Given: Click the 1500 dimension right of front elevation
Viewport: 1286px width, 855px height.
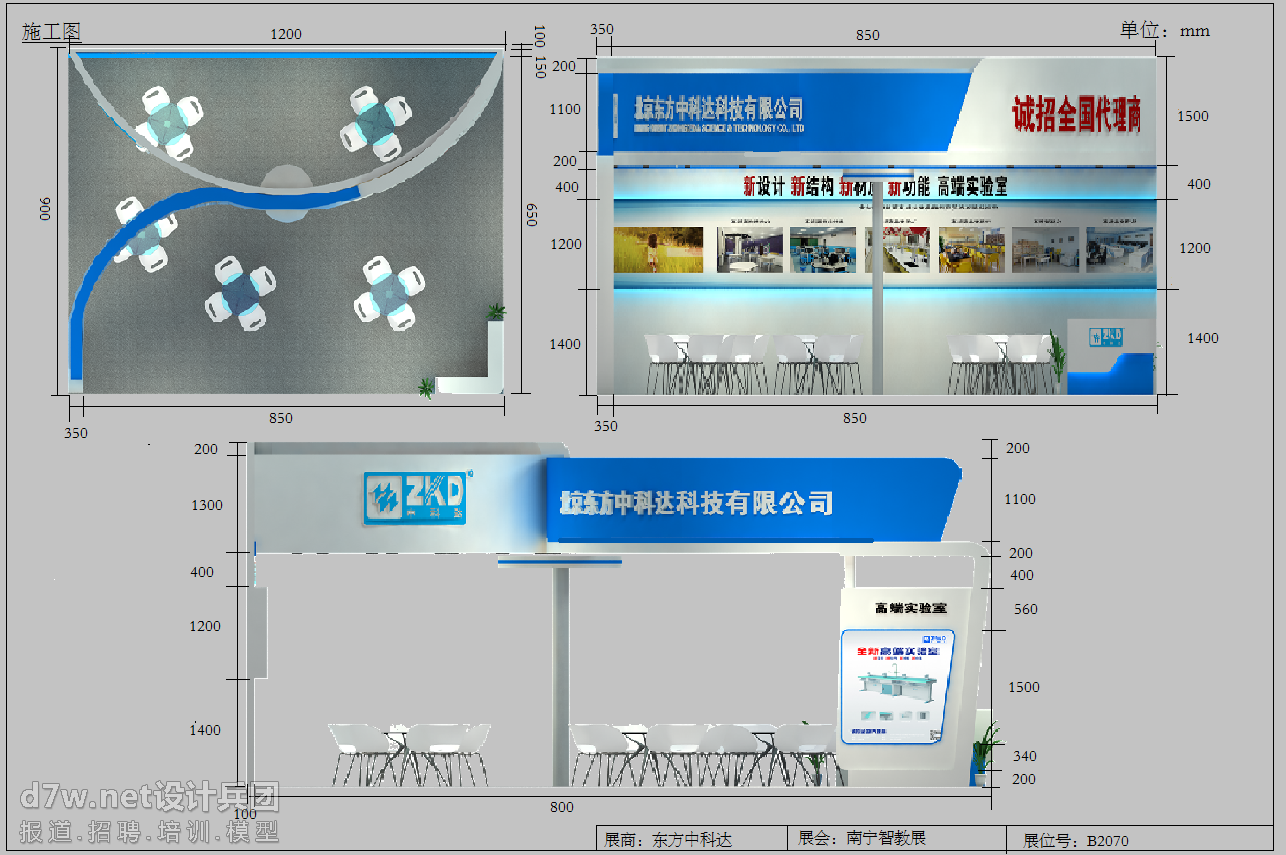Looking at the screenshot, I should (x=1192, y=116).
